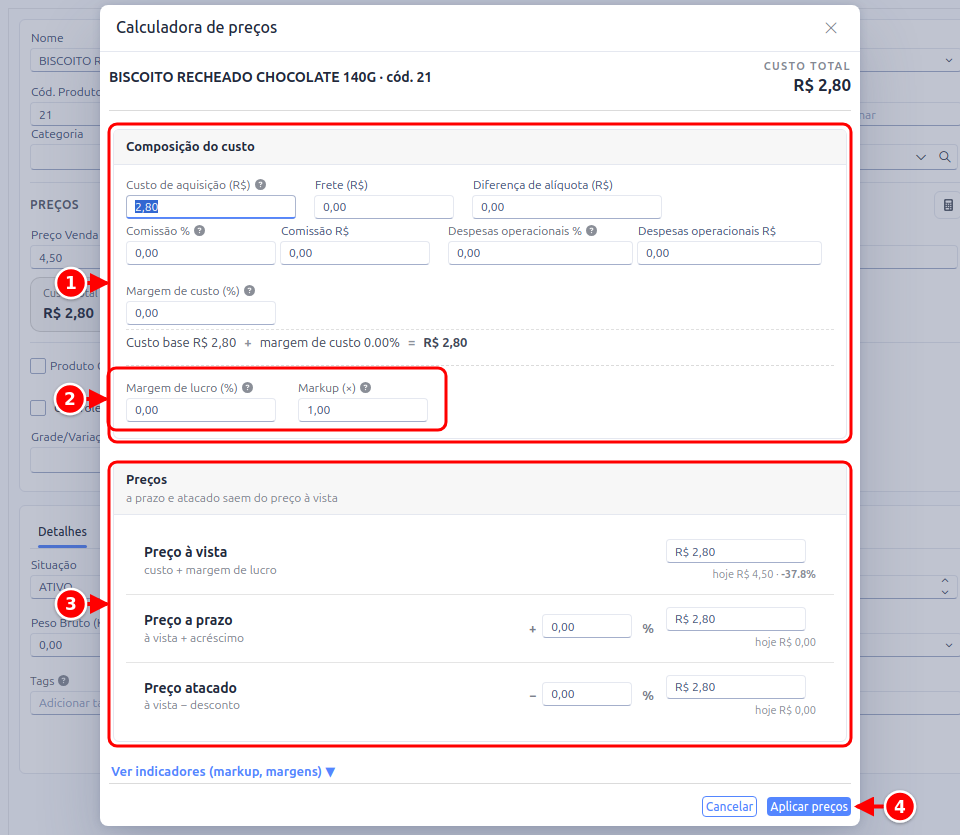
Task: Click the hoje R$ 4,50 · -37.8% text
Action: pos(763,574)
